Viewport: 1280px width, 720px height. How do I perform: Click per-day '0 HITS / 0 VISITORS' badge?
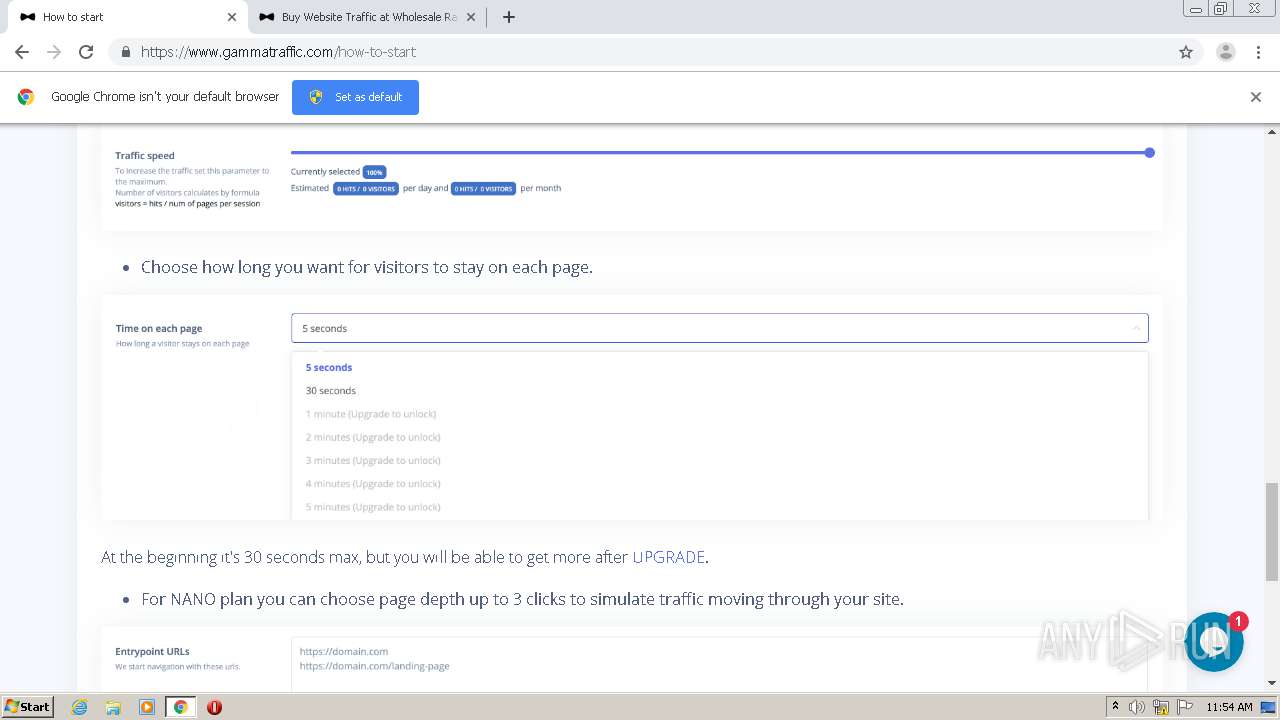pyautogui.click(x=366, y=188)
